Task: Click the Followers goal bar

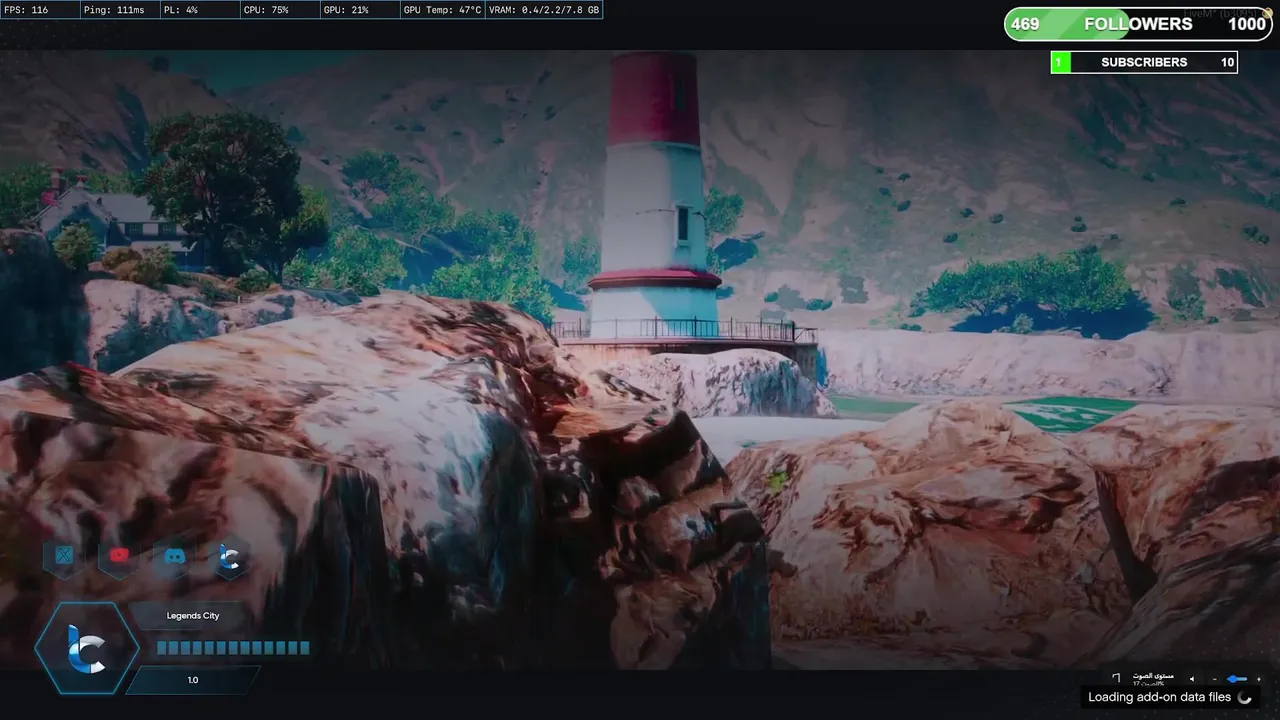Action: [x=1138, y=24]
